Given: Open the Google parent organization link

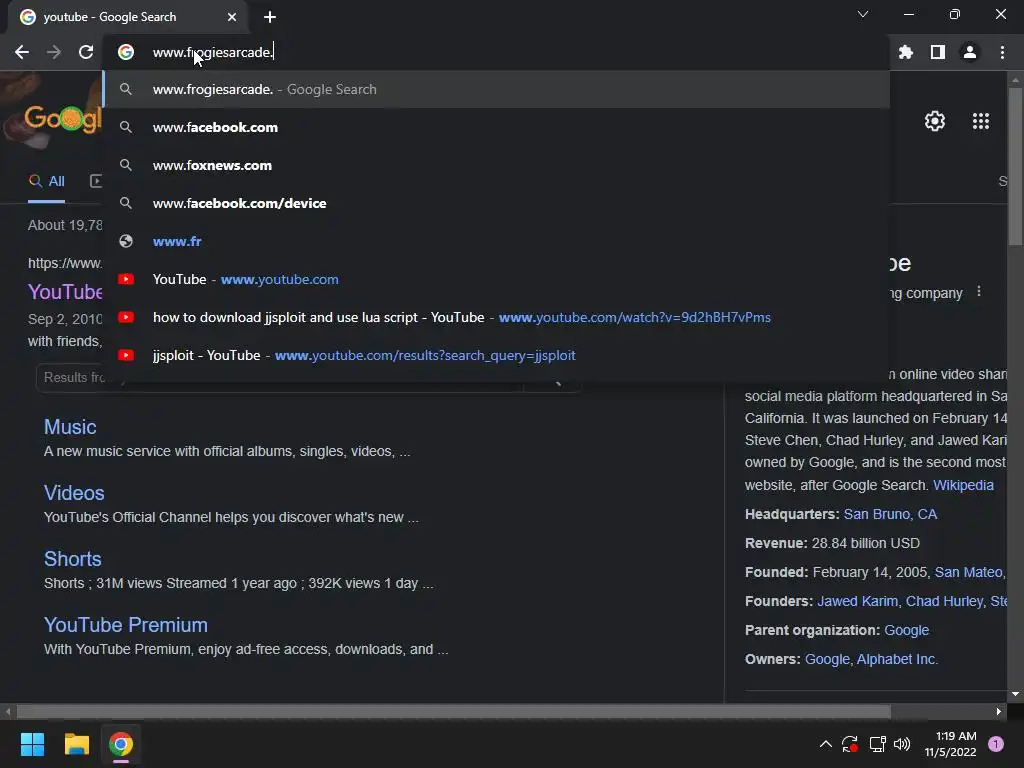Looking at the screenshot, I should tap(906, 630).
